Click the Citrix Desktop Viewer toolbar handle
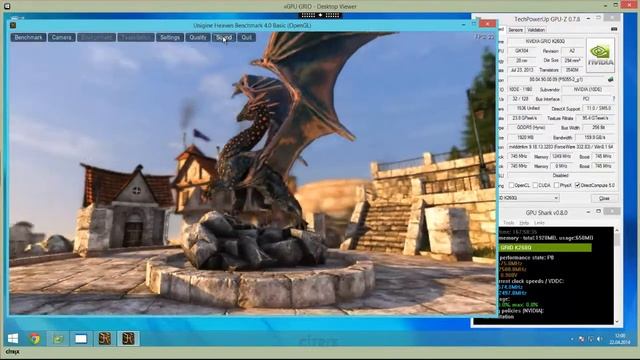Image resolution: width=640 pixels, height=360 pixels. point(320,15)
